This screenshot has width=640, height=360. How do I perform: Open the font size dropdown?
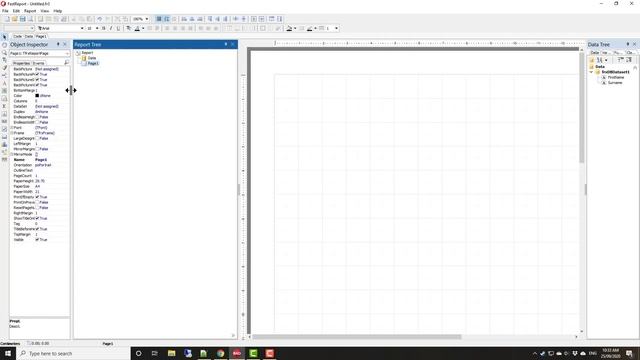tap(97, 28)
